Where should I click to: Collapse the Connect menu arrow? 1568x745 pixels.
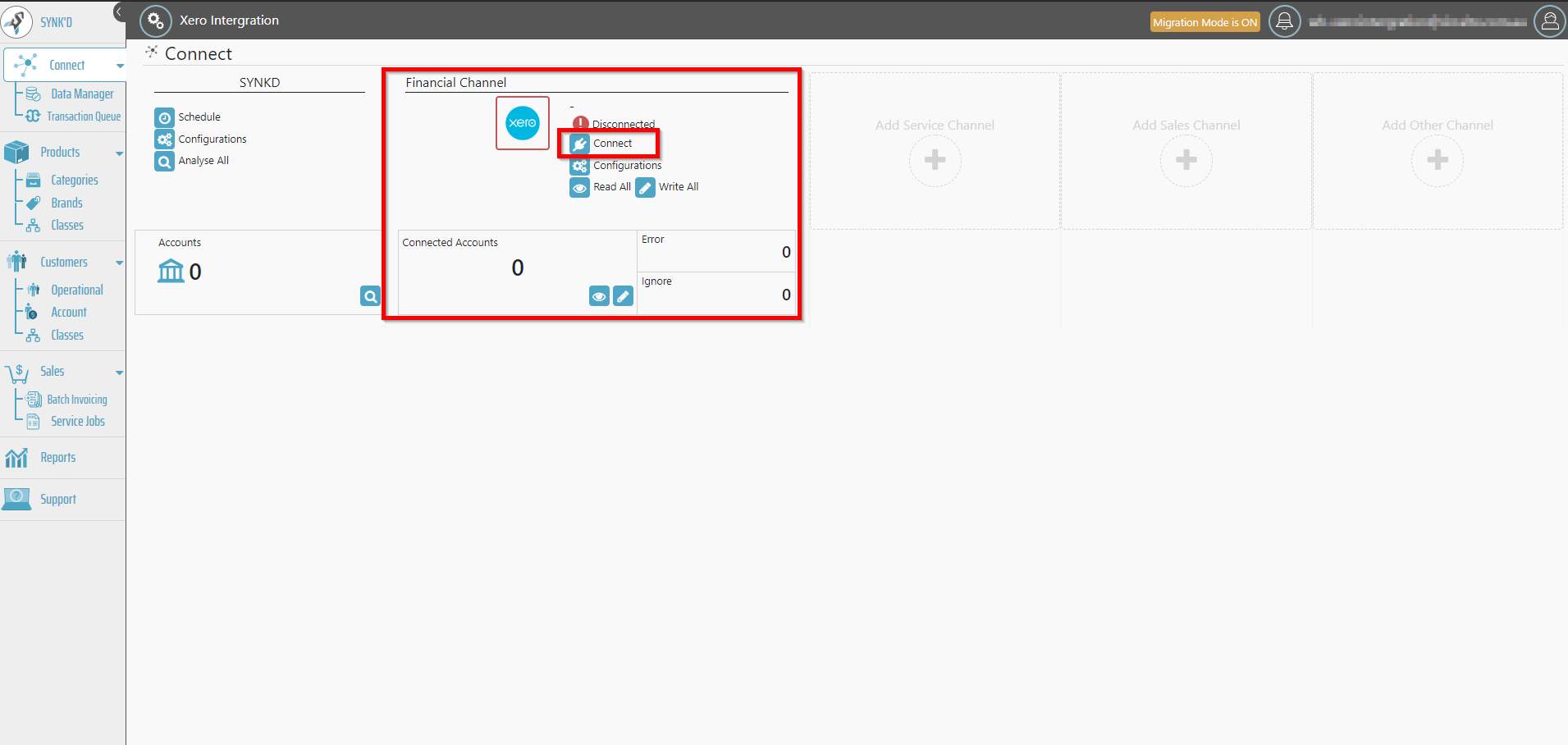(x=120, y=66)
